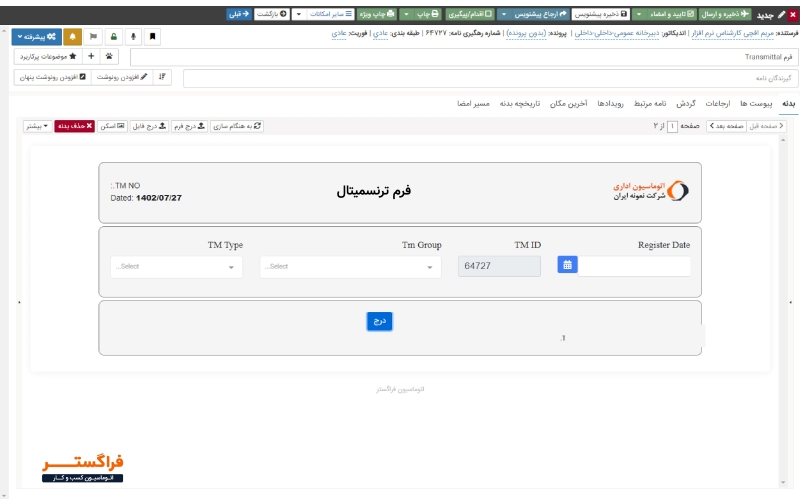Click sender link مریم افچی

[x=732, y=33]
